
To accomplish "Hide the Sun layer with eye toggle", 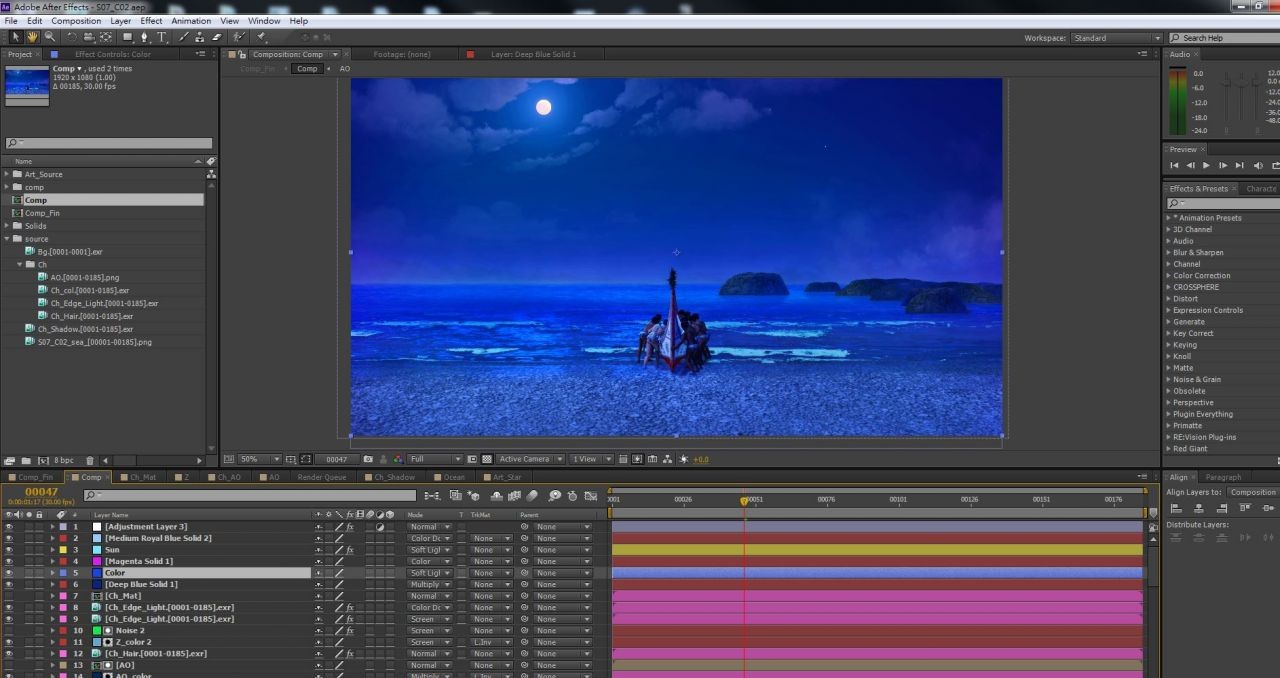I will [x=9, y=550].
